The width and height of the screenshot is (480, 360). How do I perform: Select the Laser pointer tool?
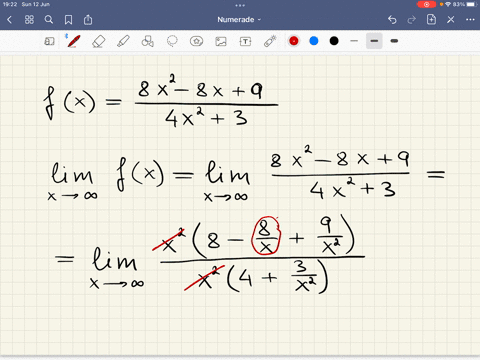[270, 41]
